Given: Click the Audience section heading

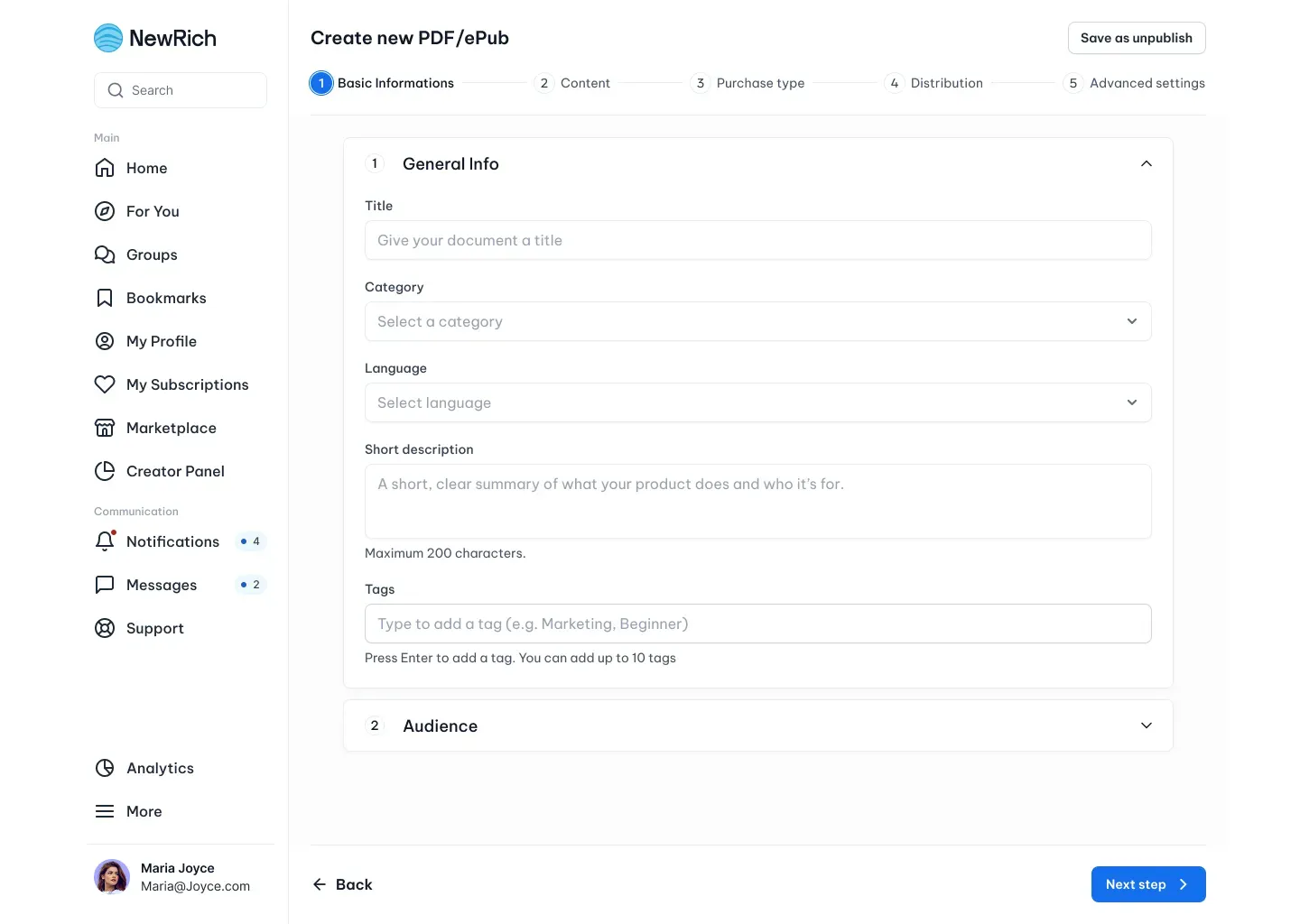Looking at the screenshot, I should click(441, 725).
